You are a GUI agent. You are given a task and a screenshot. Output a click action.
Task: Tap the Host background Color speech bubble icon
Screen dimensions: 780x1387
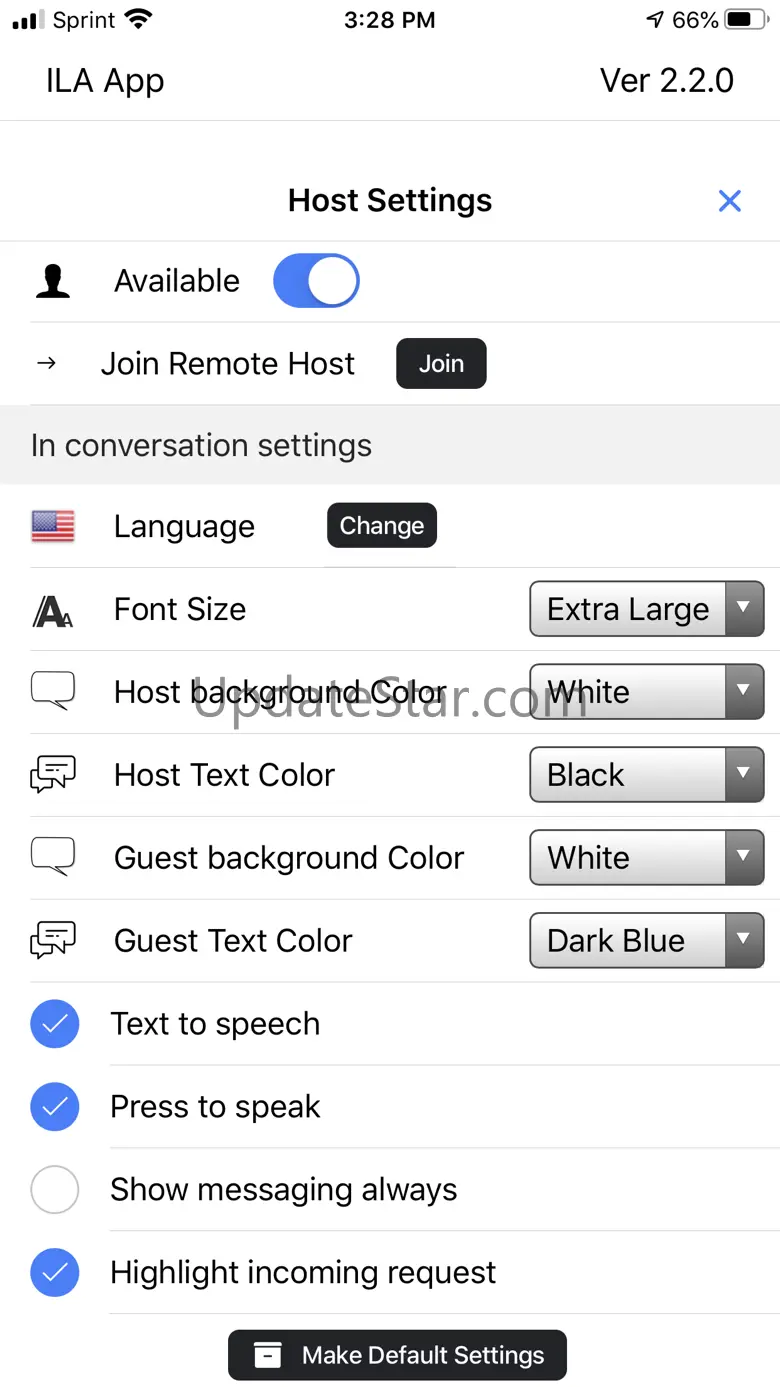point(53,692)
